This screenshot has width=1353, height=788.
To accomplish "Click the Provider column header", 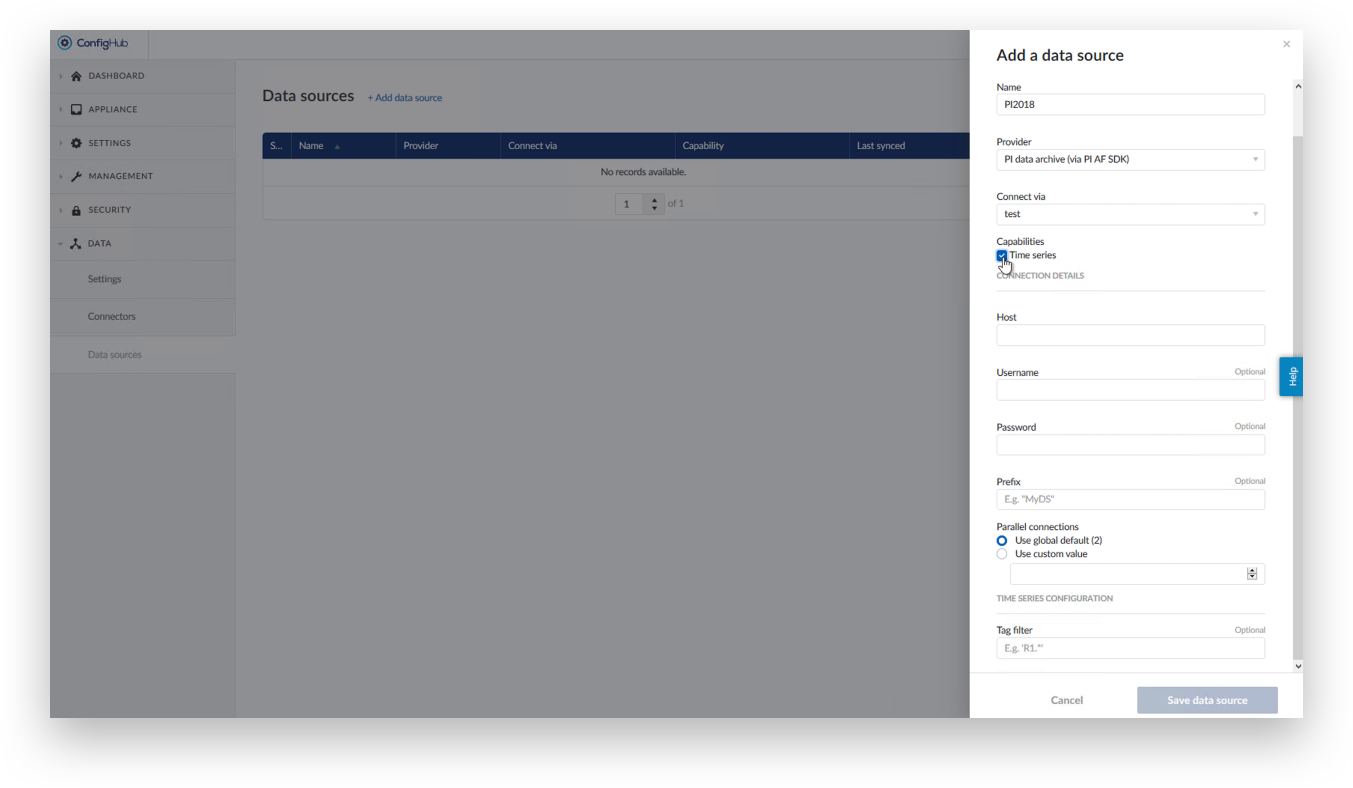I will [x=448, y=146].
